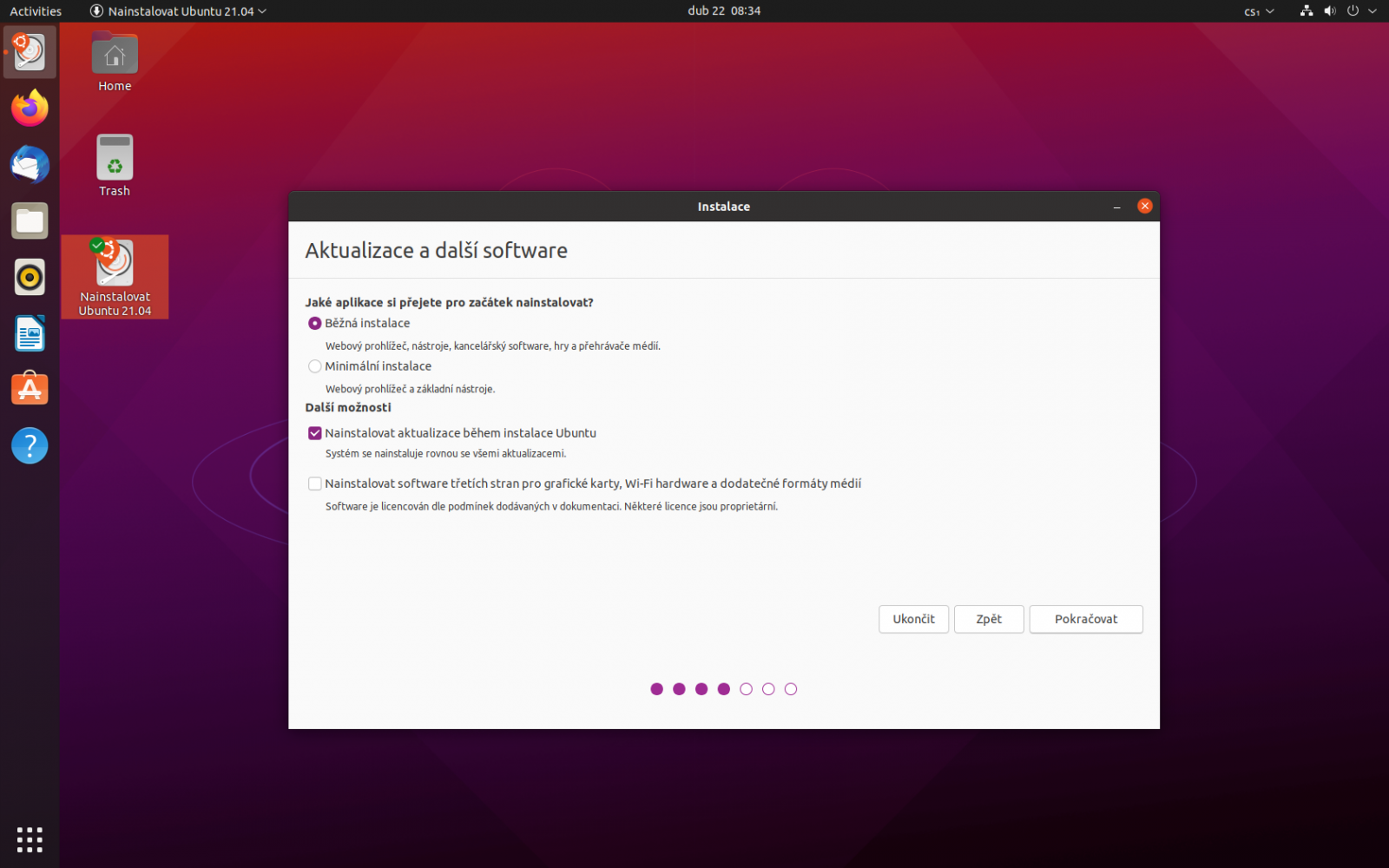The image size is (1389, 868).
Task: Click the Zpět button
Action: click(989, 619)
